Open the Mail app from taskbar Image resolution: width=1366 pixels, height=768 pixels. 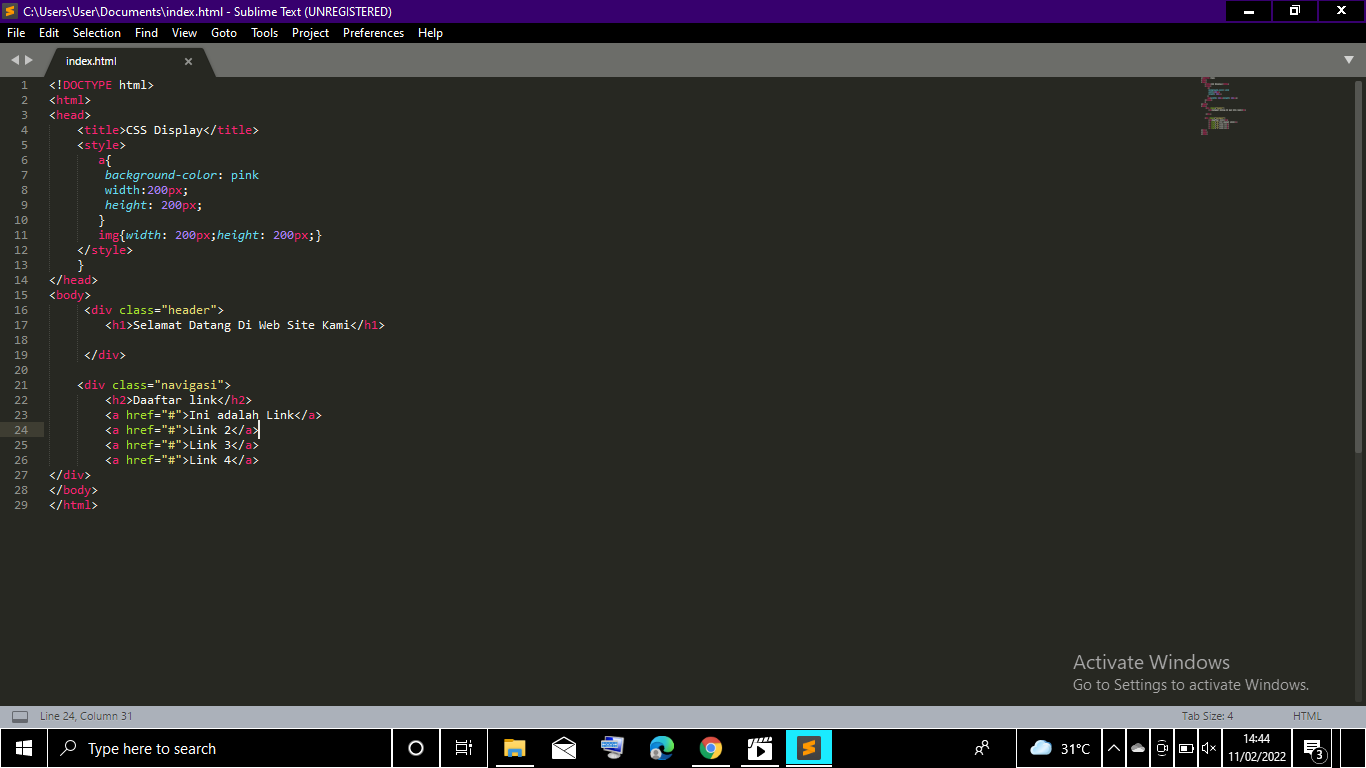(x=563, y=748)
